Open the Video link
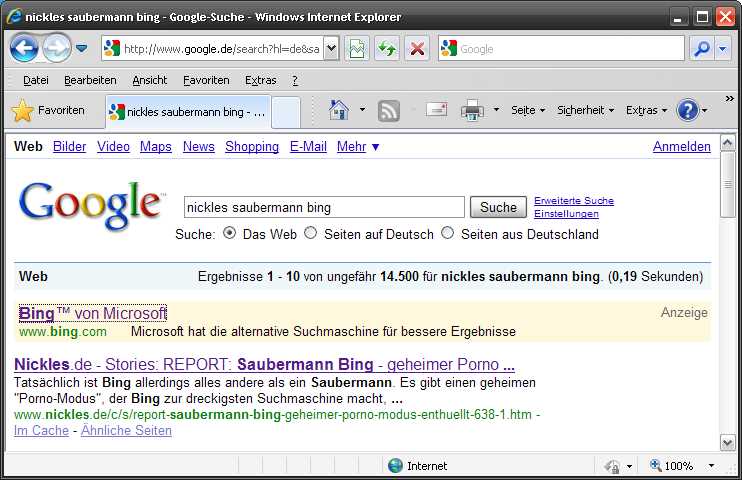 tap(113, 147)
